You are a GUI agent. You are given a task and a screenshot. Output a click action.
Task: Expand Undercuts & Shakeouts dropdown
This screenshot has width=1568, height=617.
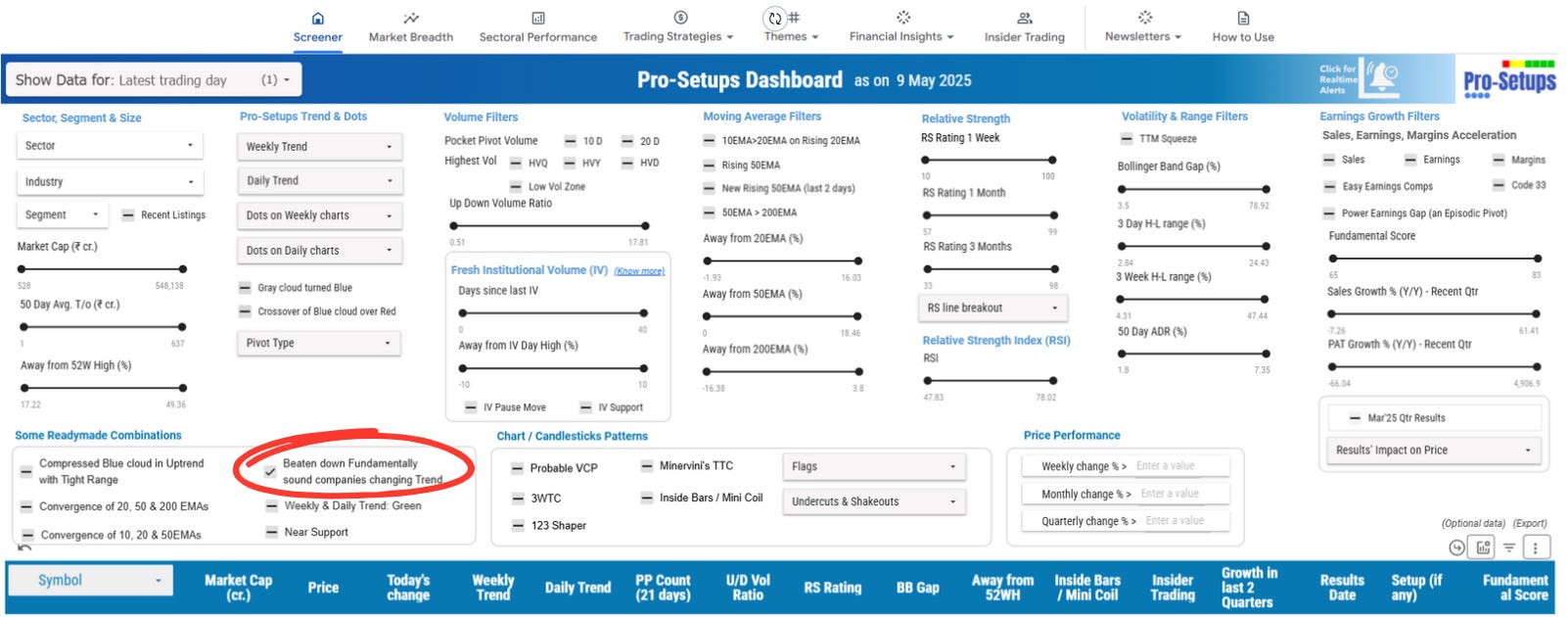[x=874, y=501]
